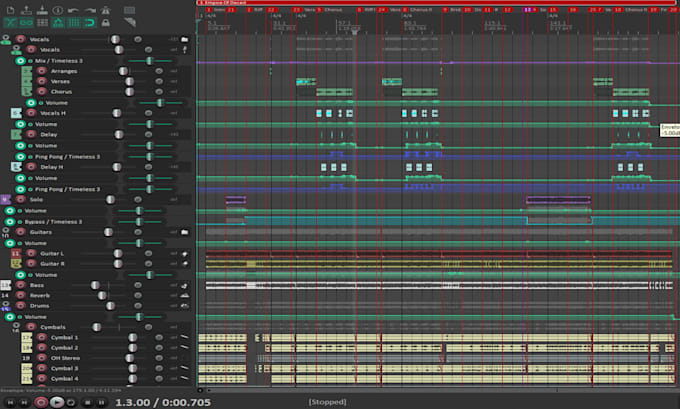Arm the Oll Stereo track for recording
Viewport: 680px width, 409px height.
pos(42,358)
